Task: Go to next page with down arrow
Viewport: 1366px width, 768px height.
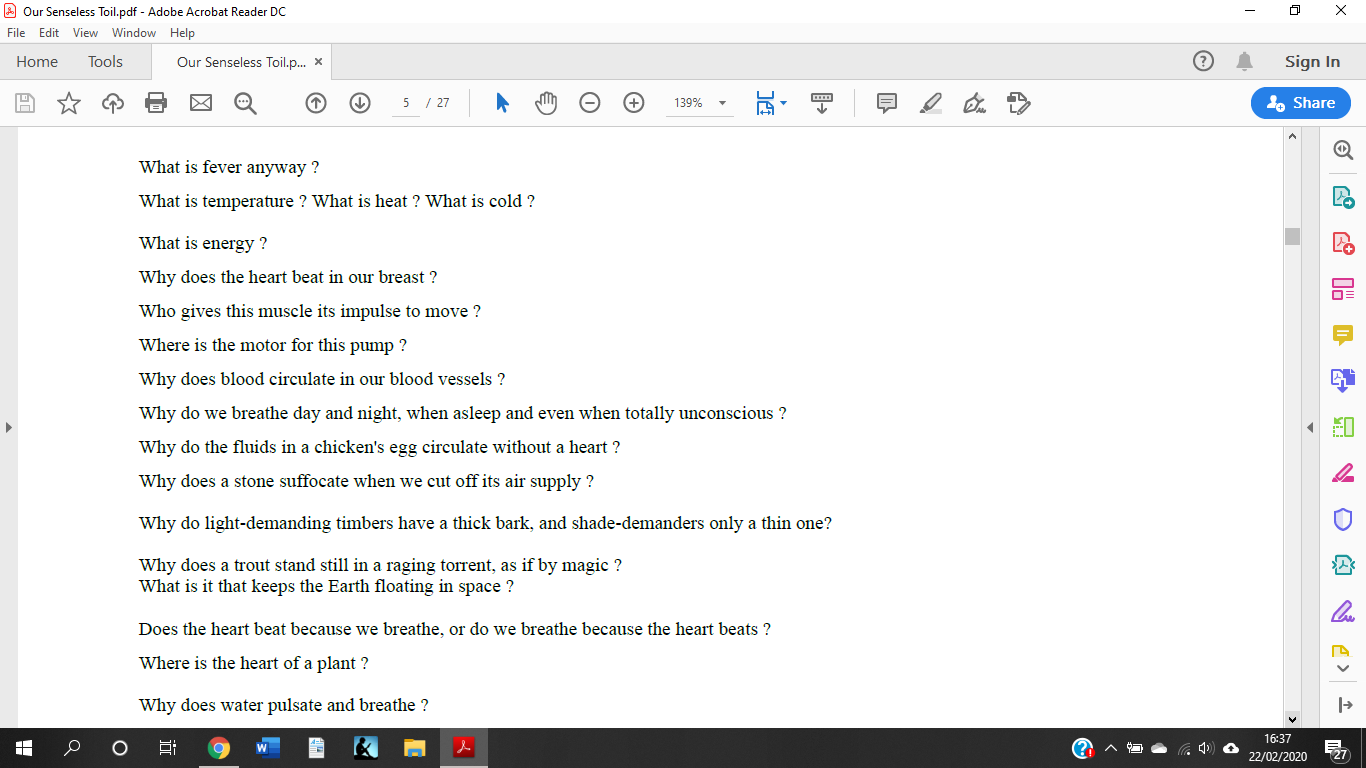Action: click(x=360, y=103)
